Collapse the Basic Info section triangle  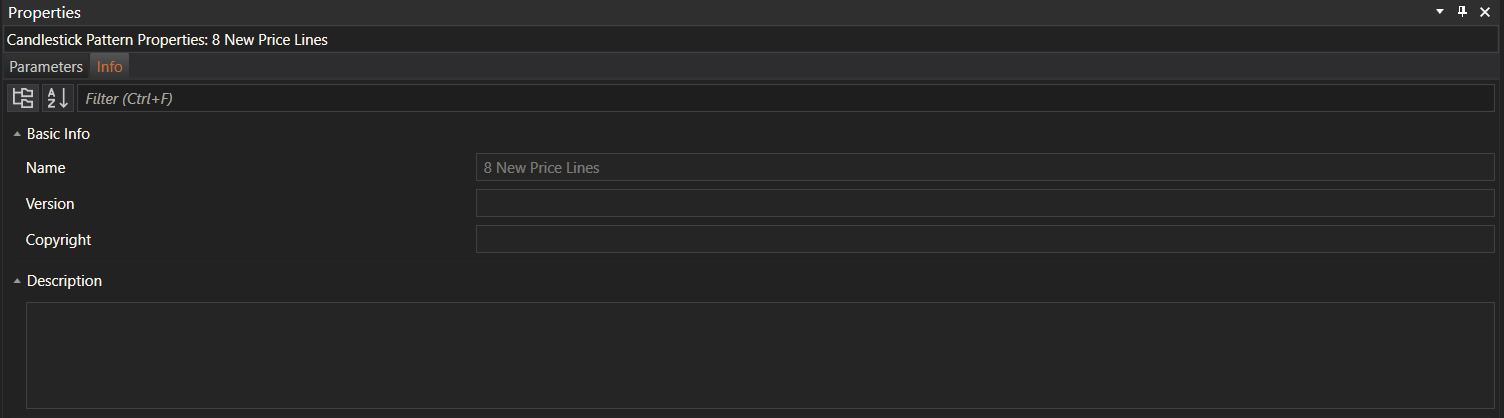tap(17, 134)
